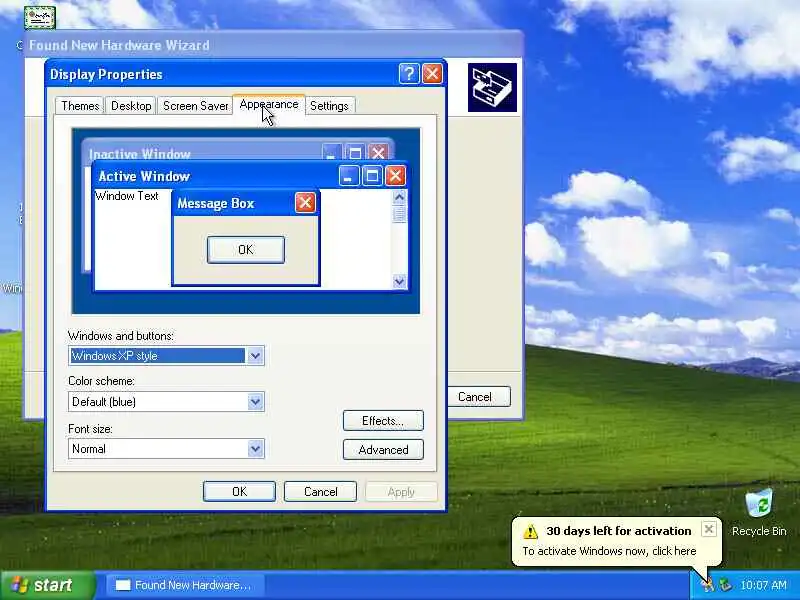Select the Found New Hardware taskbar button
The height and width of the screenshot is (600, 800).
tap(186, 585)
